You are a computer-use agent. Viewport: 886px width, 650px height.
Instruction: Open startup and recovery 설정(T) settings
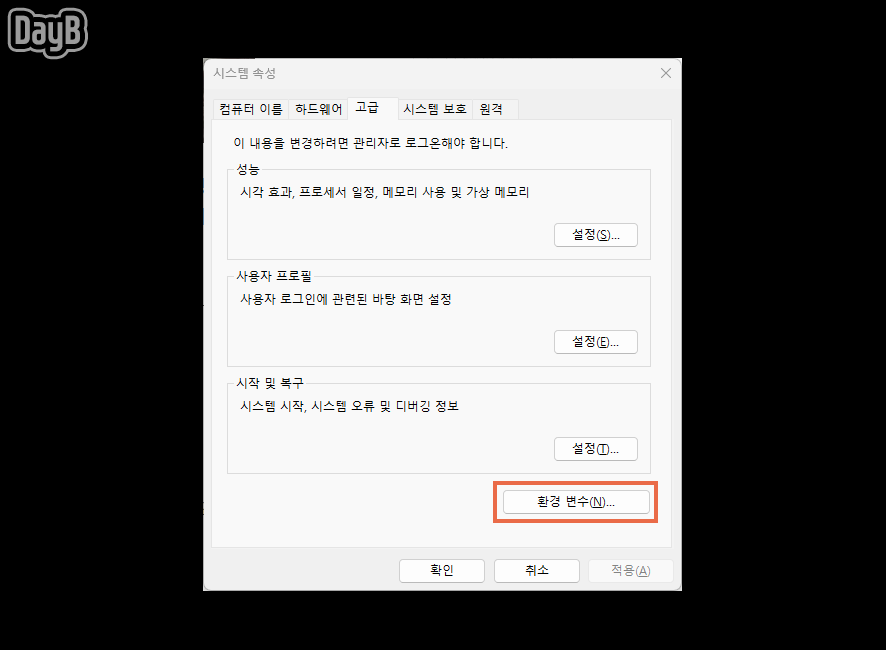click(x=596, y=448)
